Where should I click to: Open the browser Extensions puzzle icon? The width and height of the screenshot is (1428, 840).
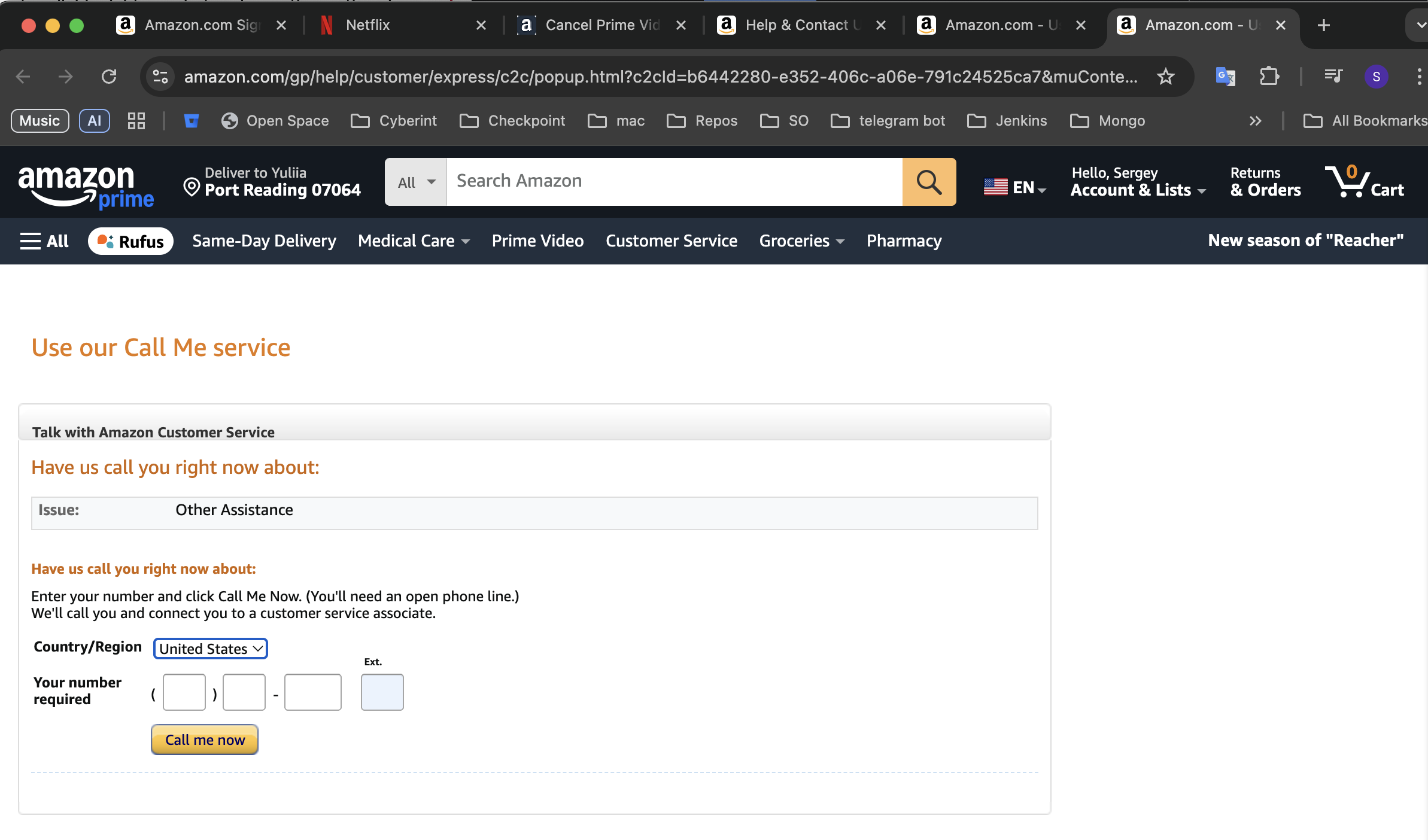tap(1269, 77)
